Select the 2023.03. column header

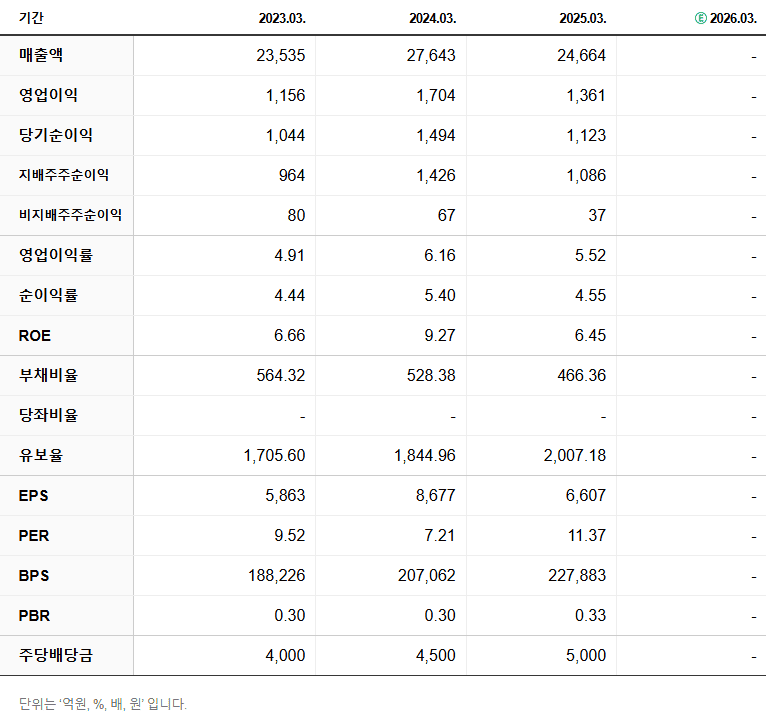tap(282, 19)
